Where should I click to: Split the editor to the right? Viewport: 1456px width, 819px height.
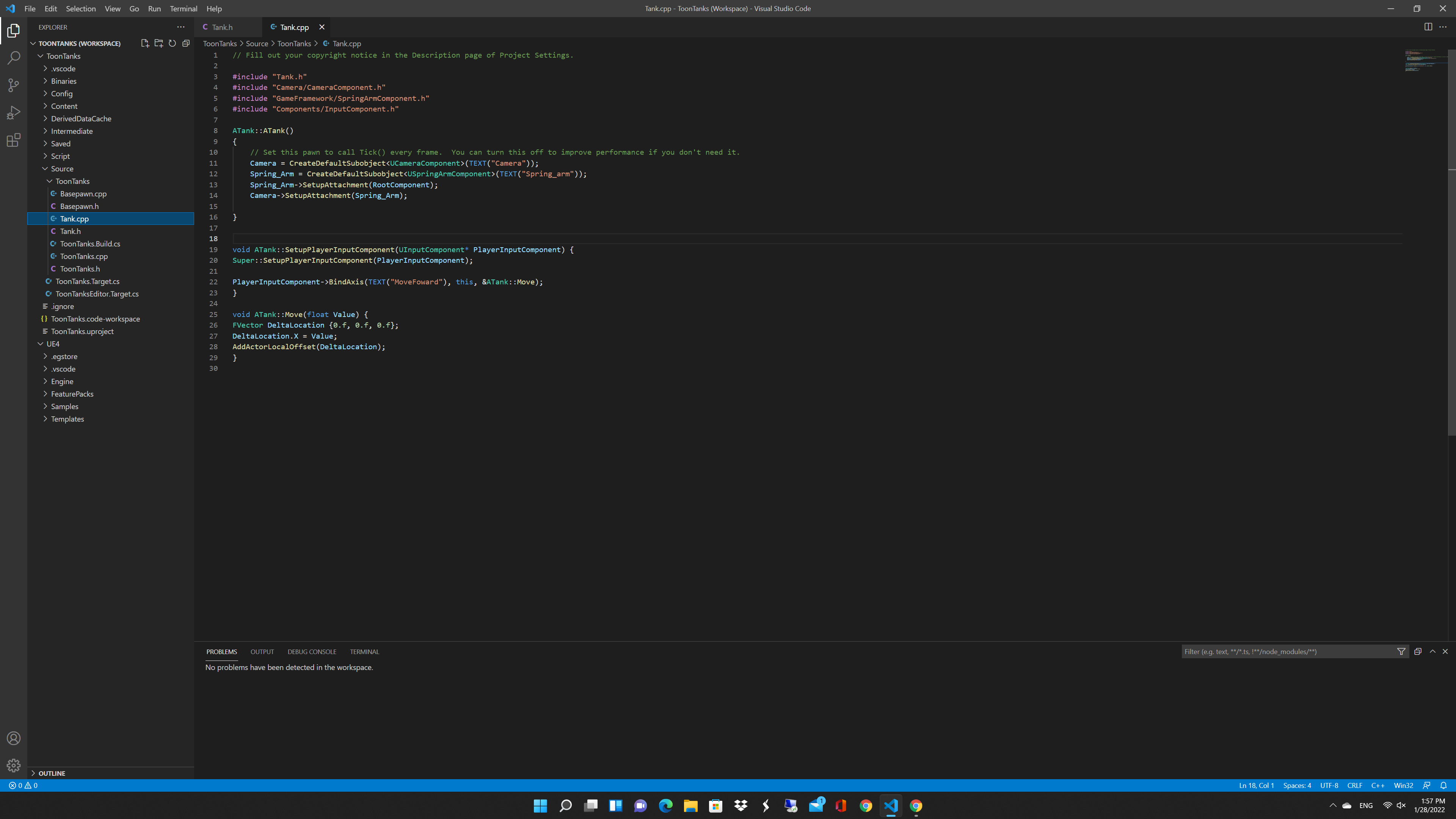pyautogui.click(x=1429, y=27)
